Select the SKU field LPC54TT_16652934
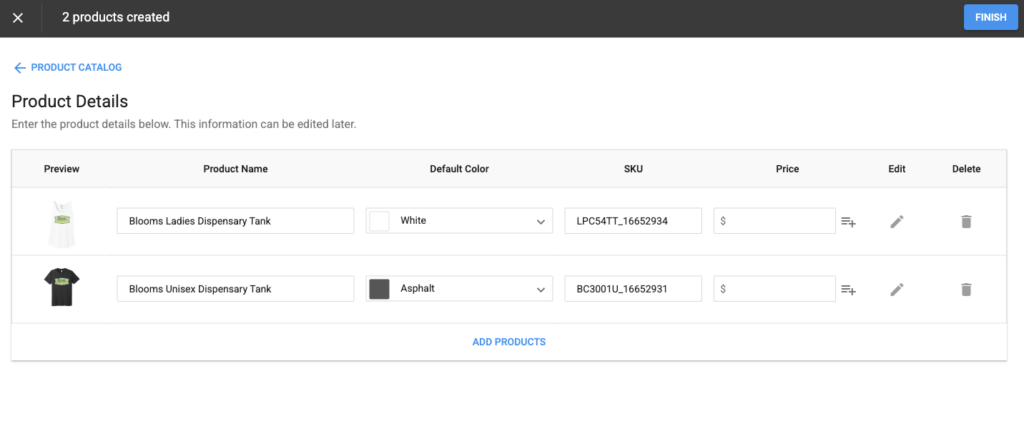 633,221
